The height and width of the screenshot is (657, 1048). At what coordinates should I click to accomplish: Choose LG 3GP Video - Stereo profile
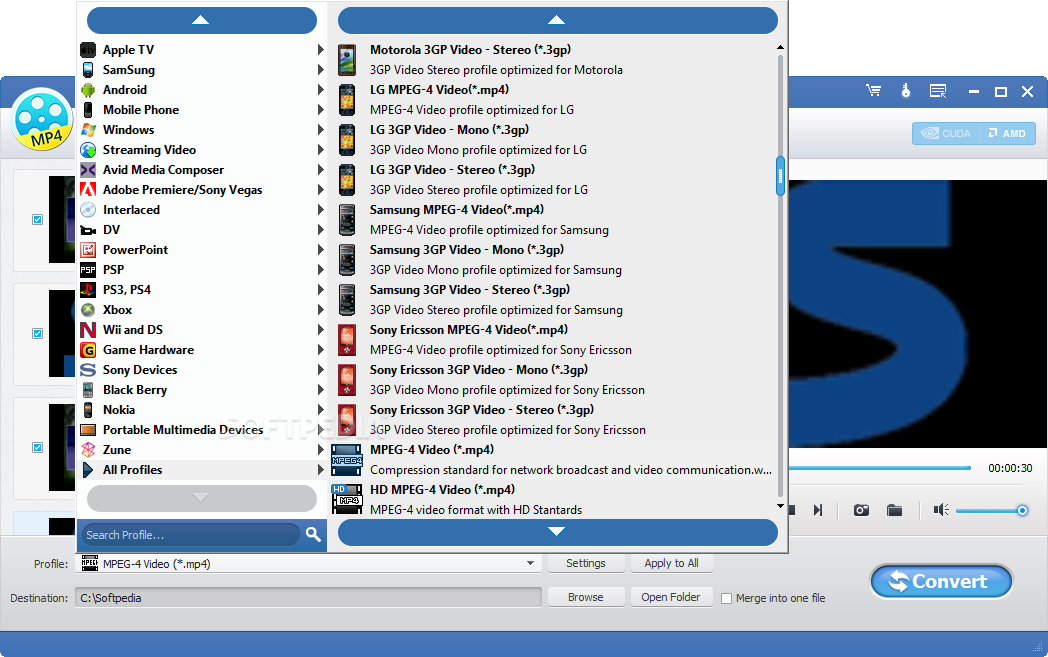[553, 180]
